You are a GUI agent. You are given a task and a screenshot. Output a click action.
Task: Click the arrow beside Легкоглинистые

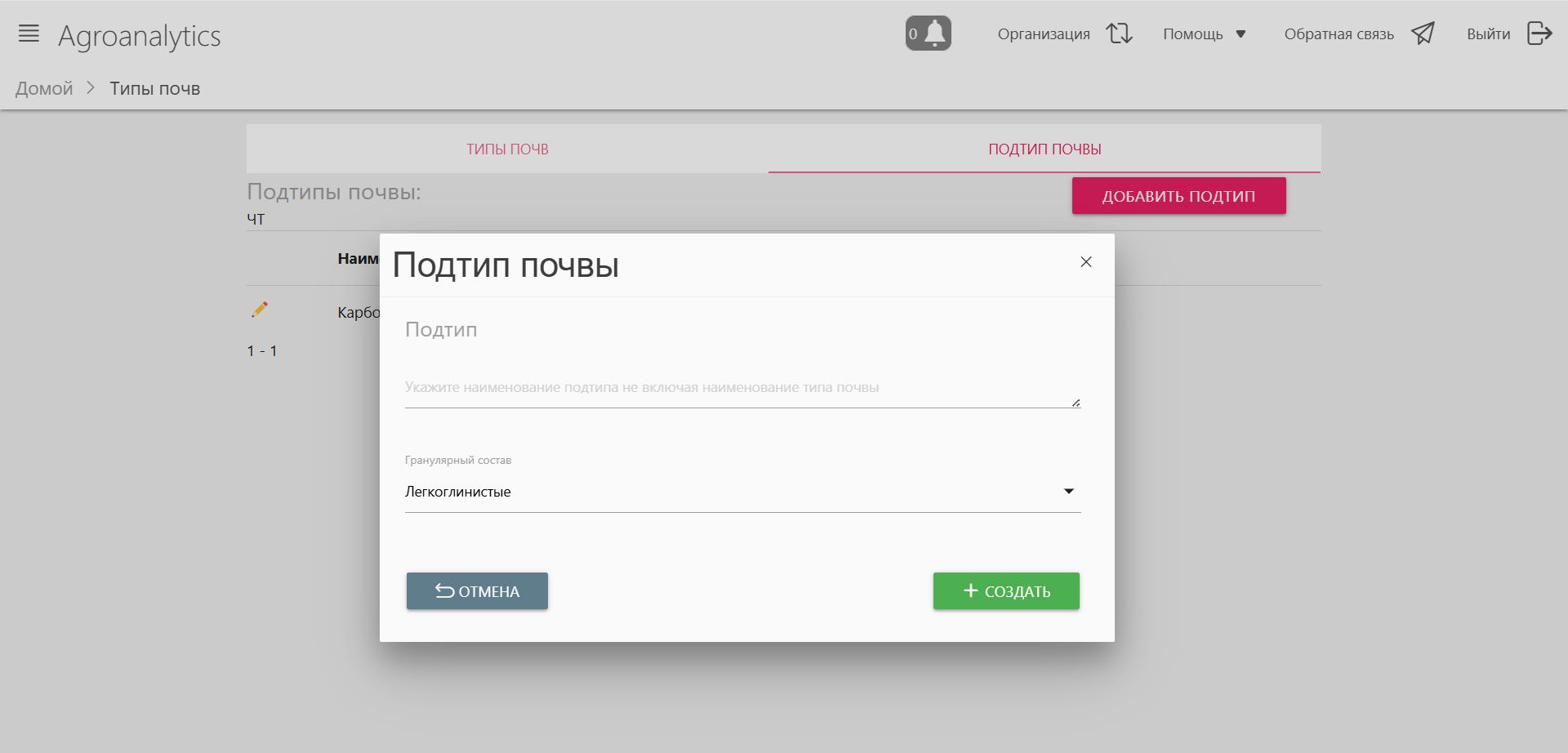pos(1068,492)
